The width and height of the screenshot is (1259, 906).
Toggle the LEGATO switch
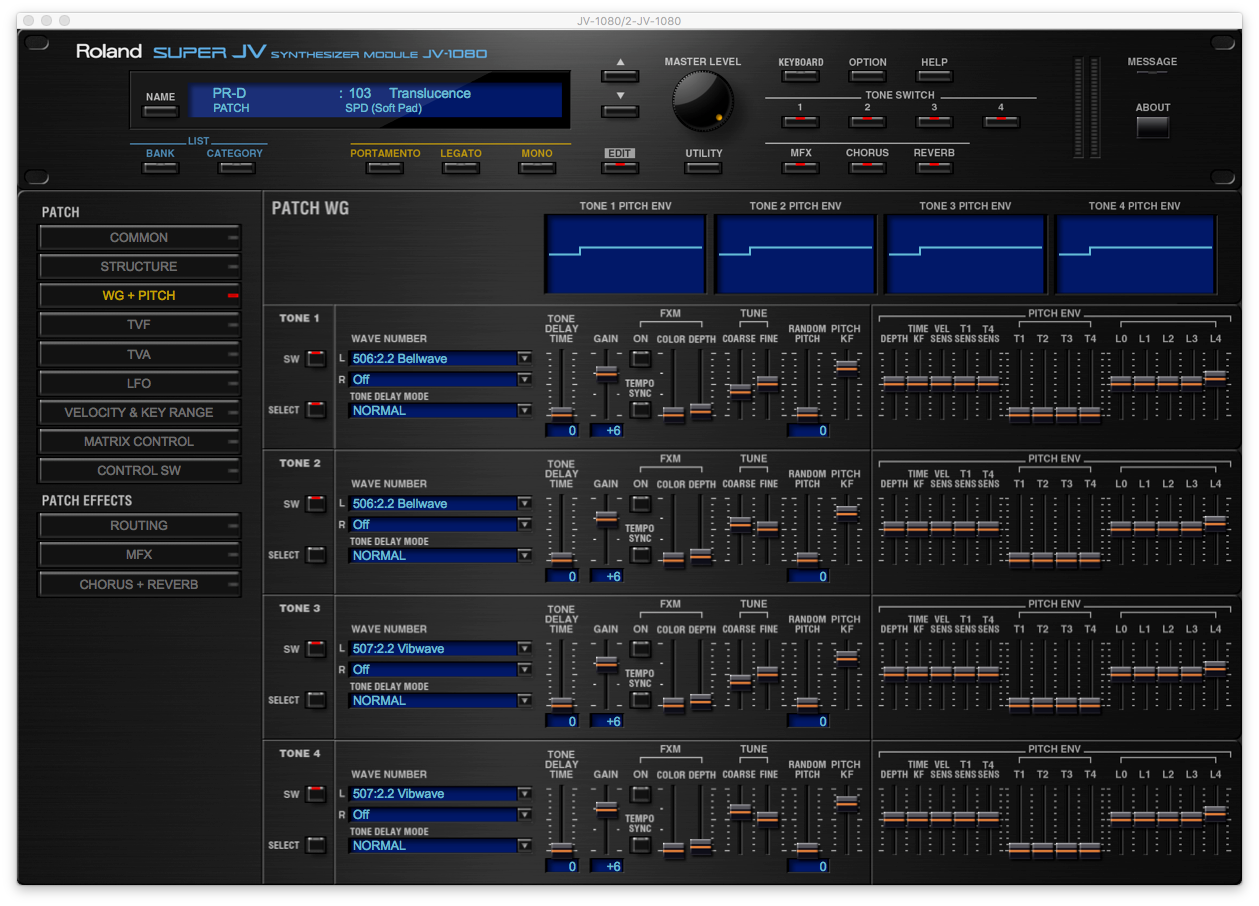pos(461,168)
